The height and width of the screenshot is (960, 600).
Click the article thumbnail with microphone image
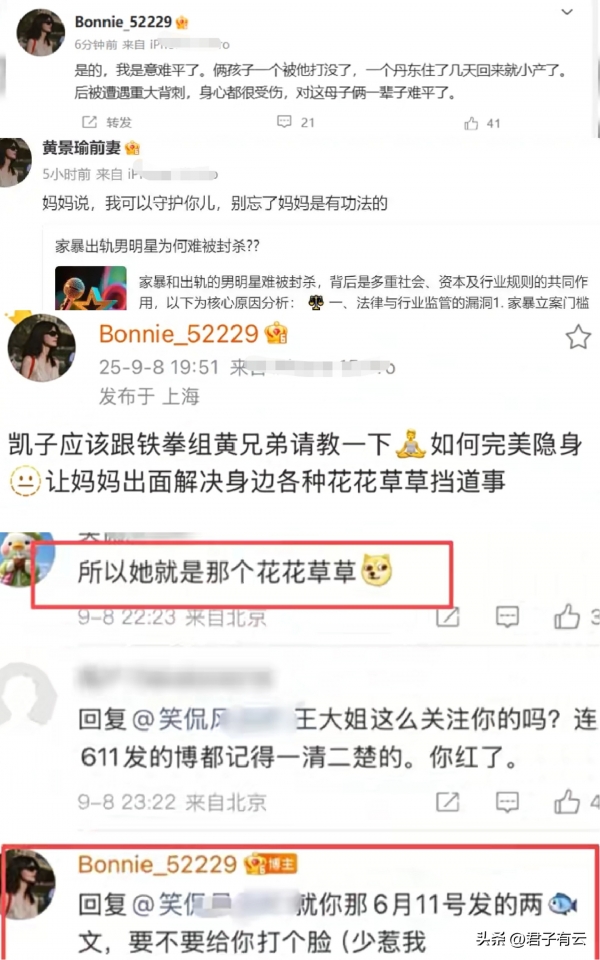tap(91, 287)
